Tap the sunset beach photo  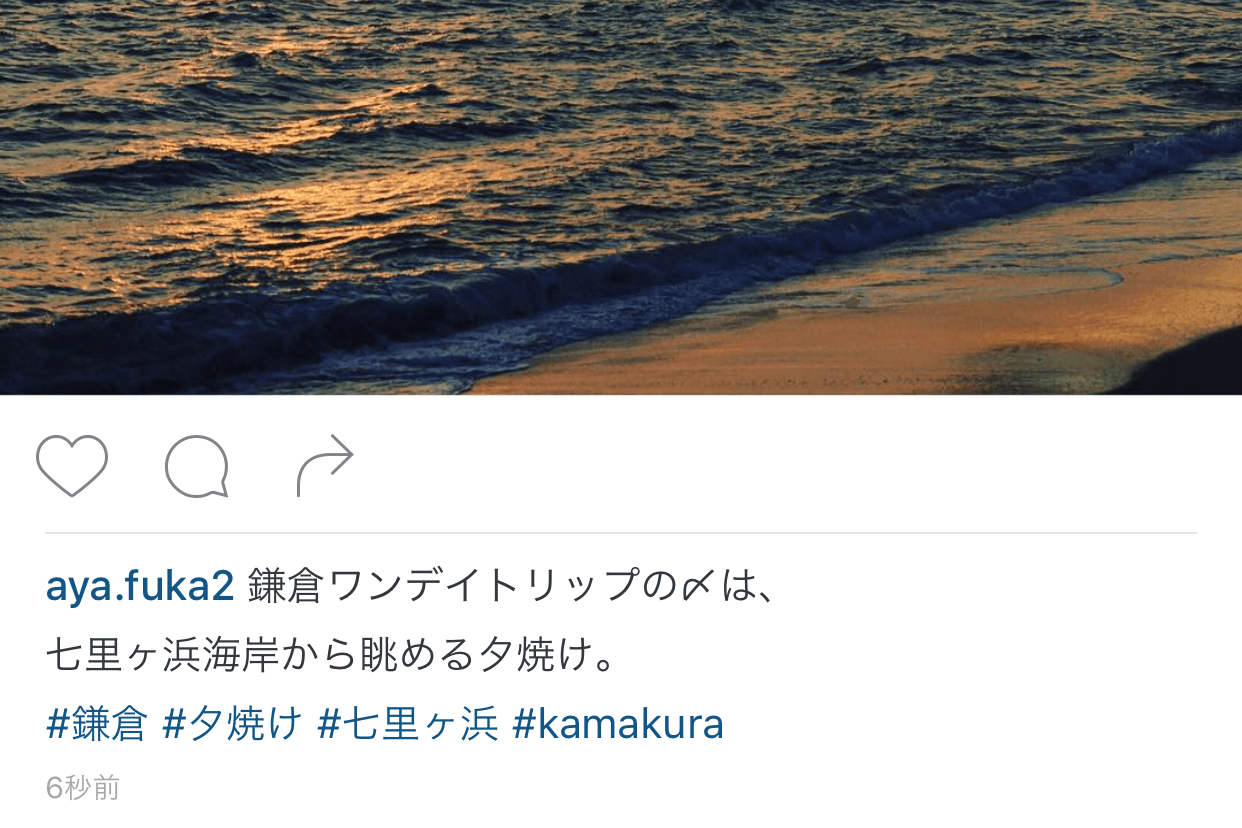coord(621,197)
